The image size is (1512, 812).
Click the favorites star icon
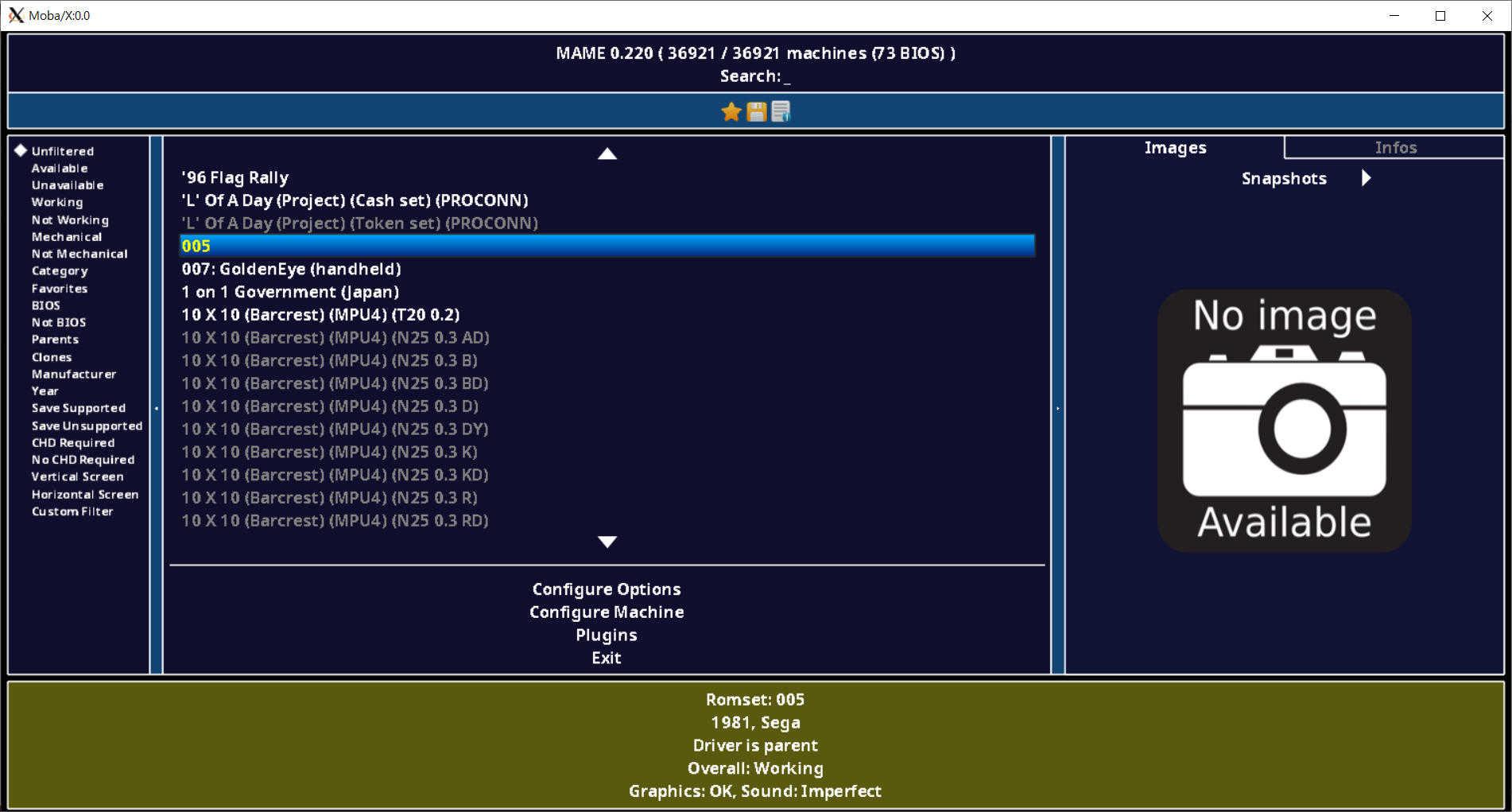pyautogui.click(x=731, y=112)
